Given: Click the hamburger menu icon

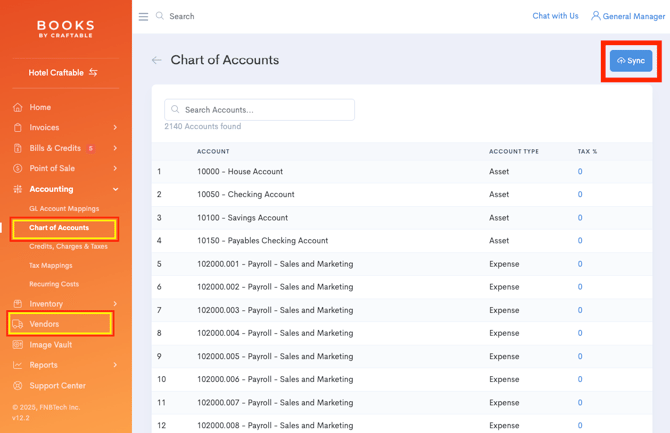Looking at the screenshot, I should pyautogui.click(x=143, y=17).
